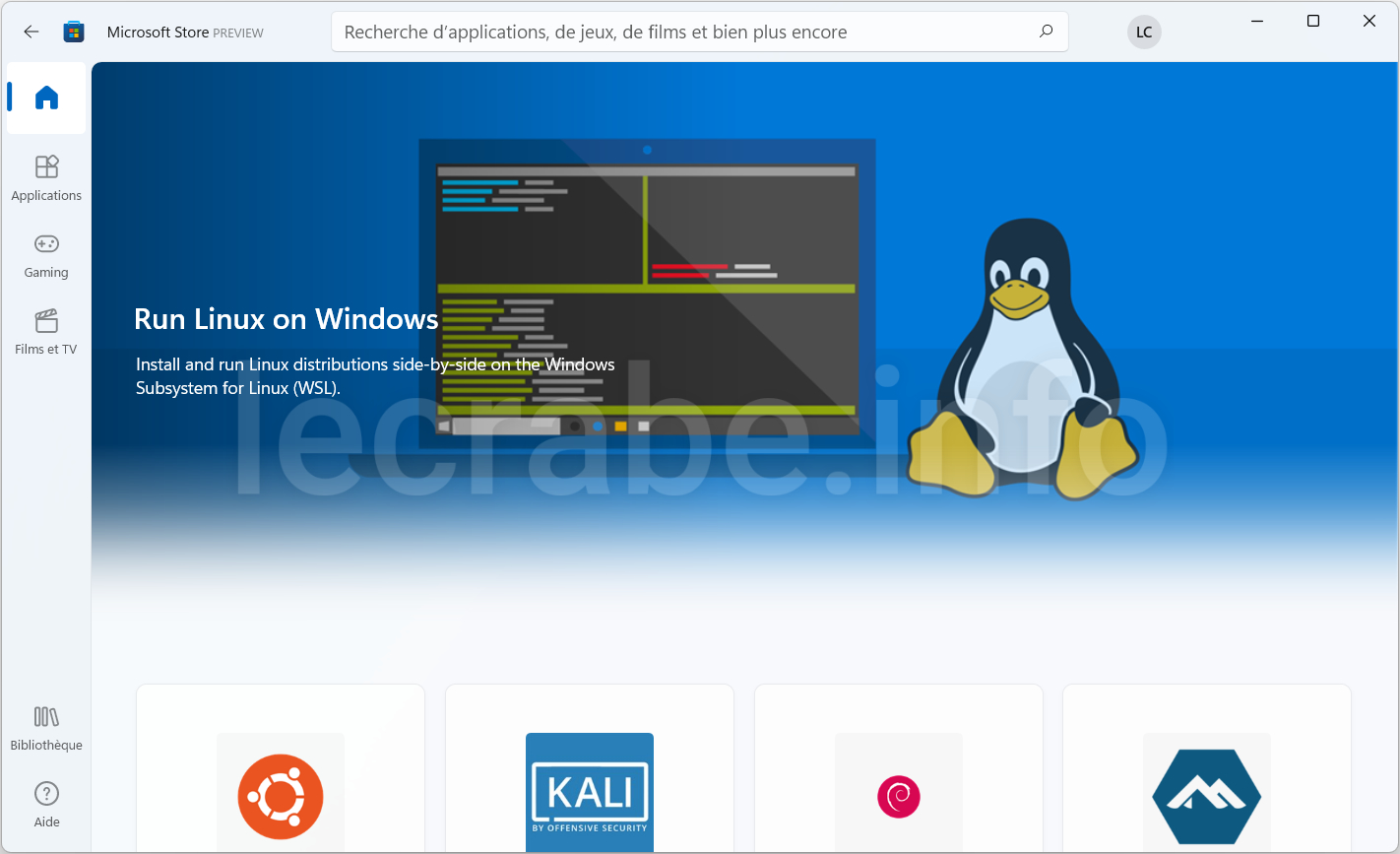The width and height of the screenshot is (1400, 854).
Task: Minimize the Microsoft Store window
Action: (x=1257, y=21)
